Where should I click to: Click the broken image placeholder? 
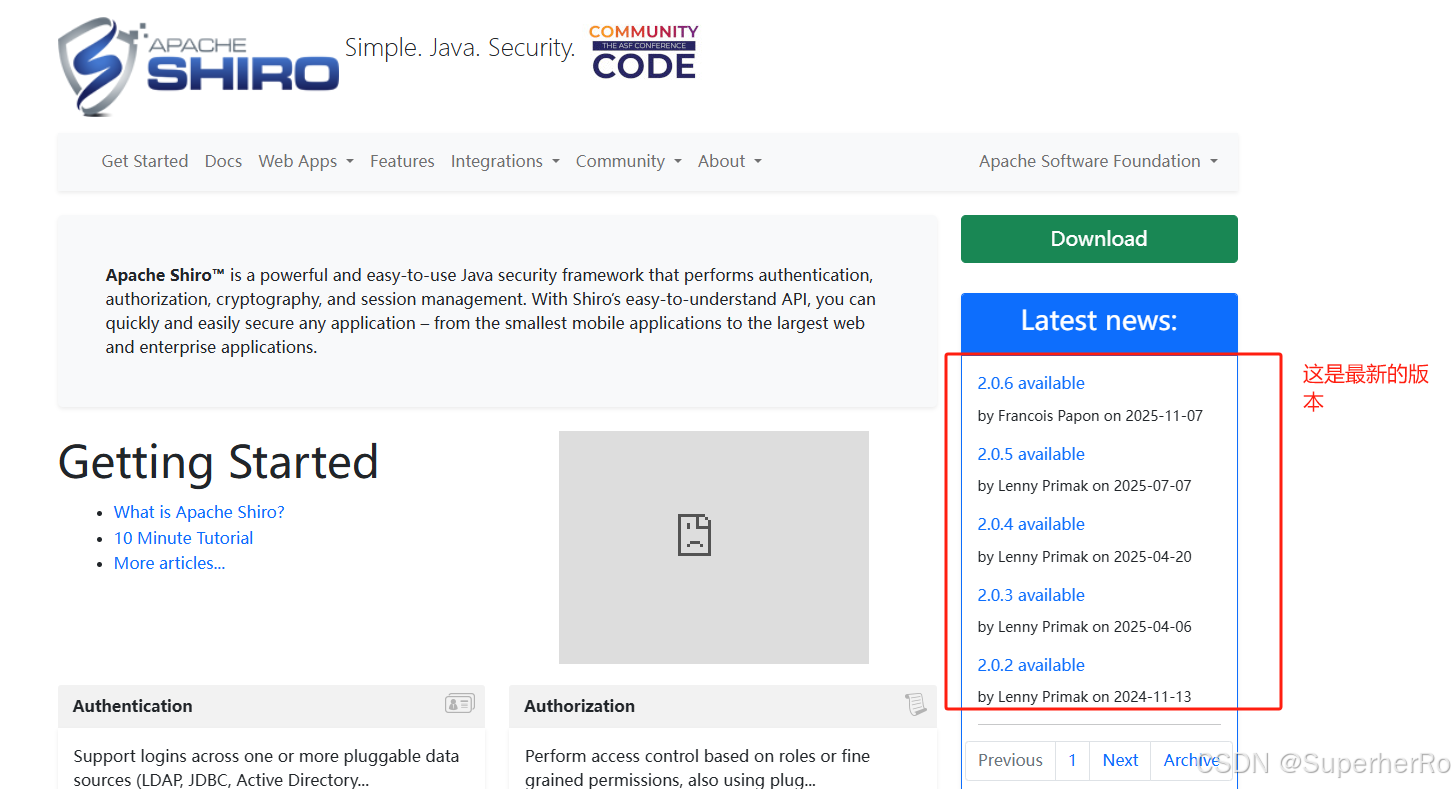714,547
